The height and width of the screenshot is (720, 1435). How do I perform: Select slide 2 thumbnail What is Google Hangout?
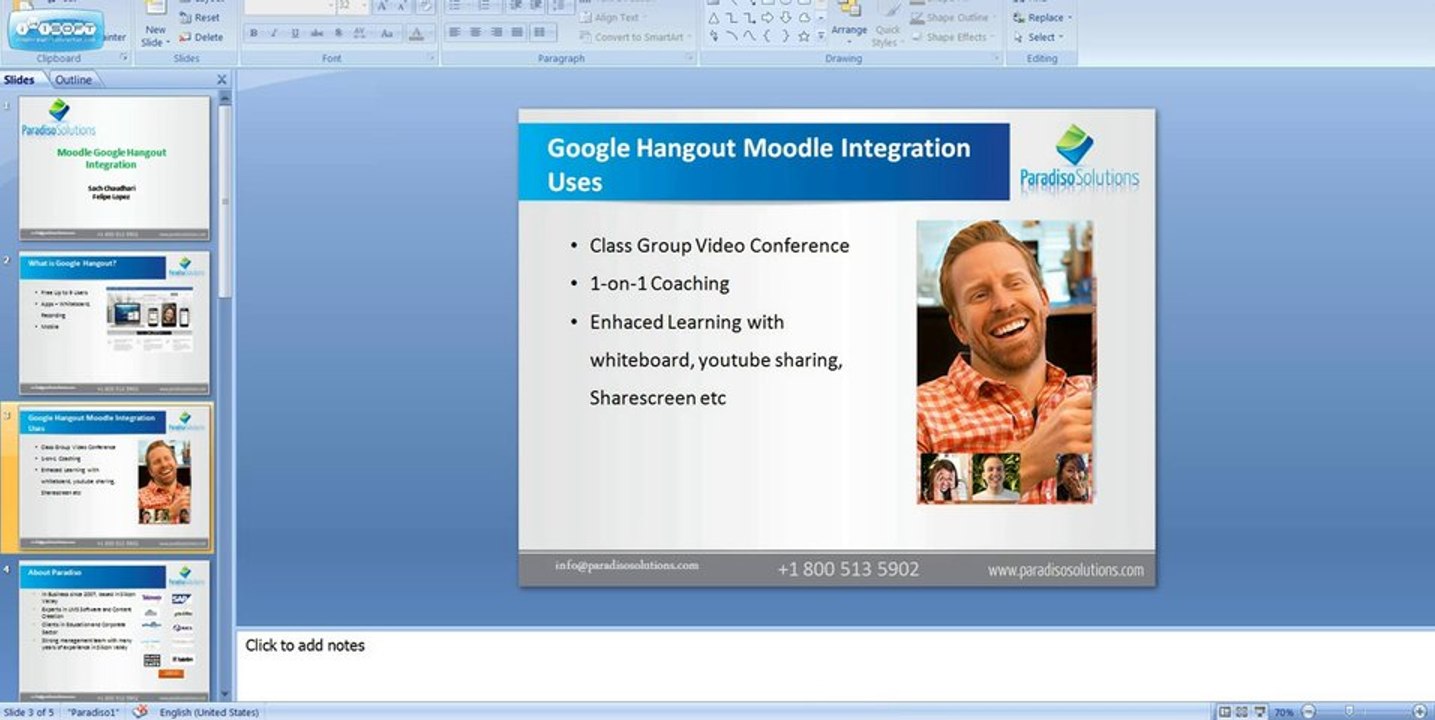coord(115,323)
